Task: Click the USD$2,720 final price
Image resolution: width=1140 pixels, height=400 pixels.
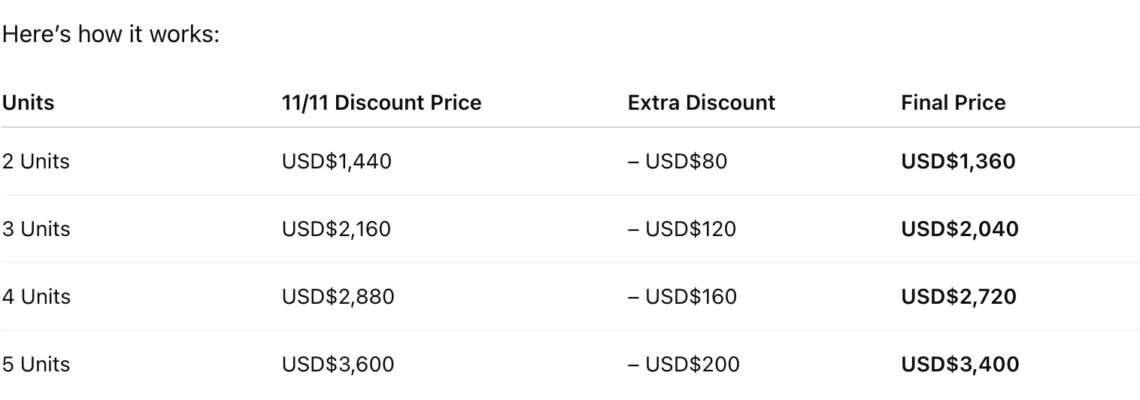Action: click(x=959, y=297)
